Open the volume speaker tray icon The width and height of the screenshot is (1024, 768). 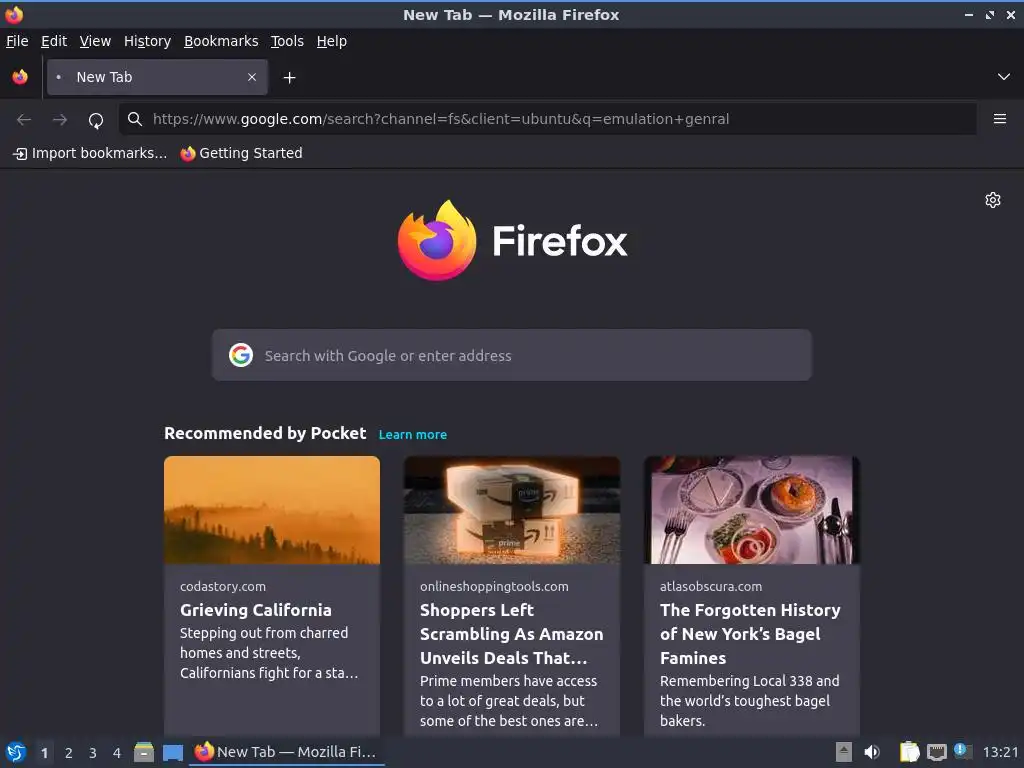(x=872, y=752)
